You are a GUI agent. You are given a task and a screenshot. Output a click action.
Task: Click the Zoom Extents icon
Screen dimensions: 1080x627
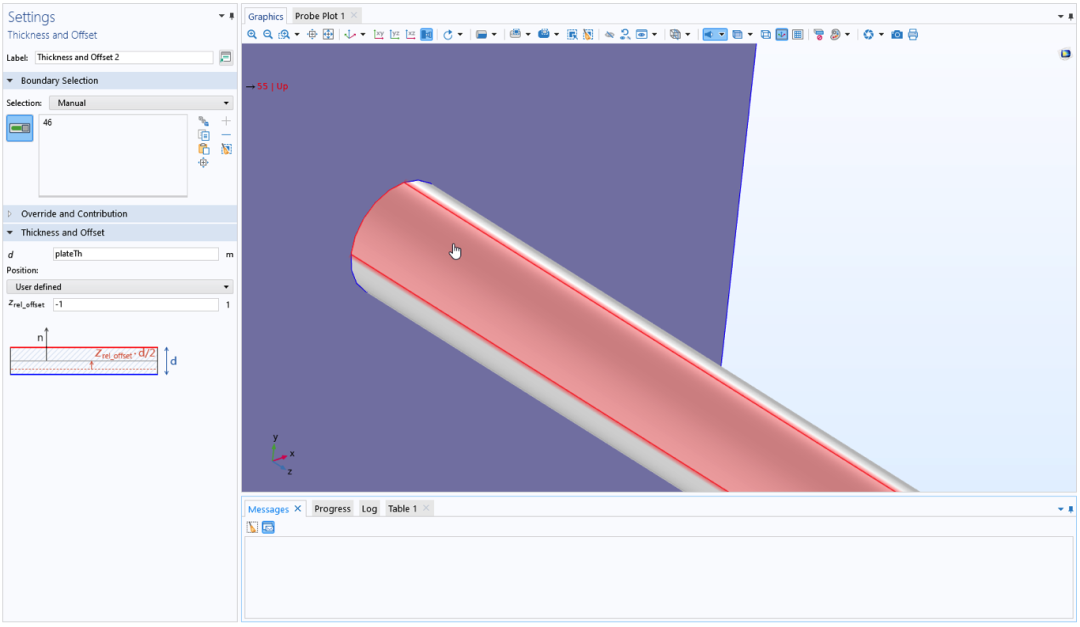point(329,34)
